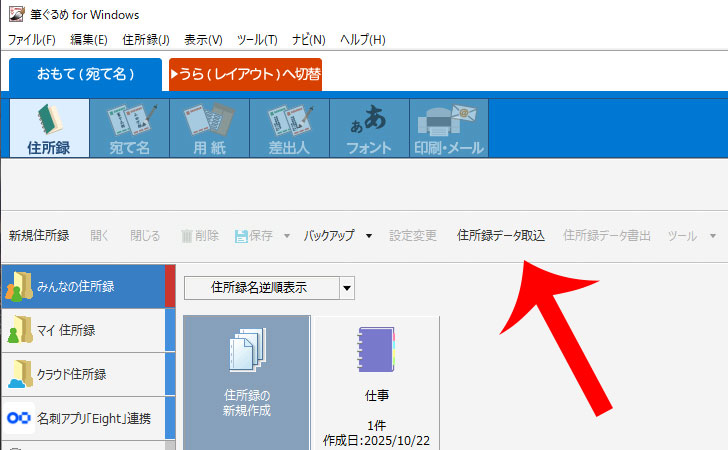Open the 差出人 sender tool
This screenshot has width=728, height=450.
pyautogui.click(x=288, y=128)
